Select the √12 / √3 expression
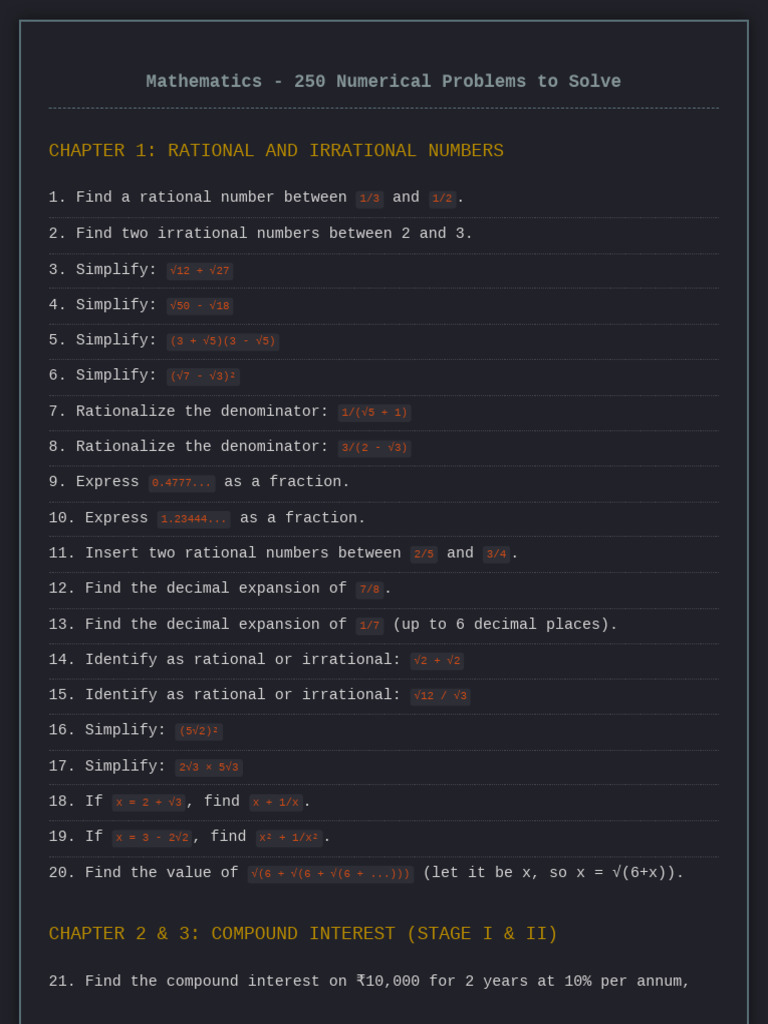The height and width of the screenshot is (1024, 768). [x=440, y=696]
